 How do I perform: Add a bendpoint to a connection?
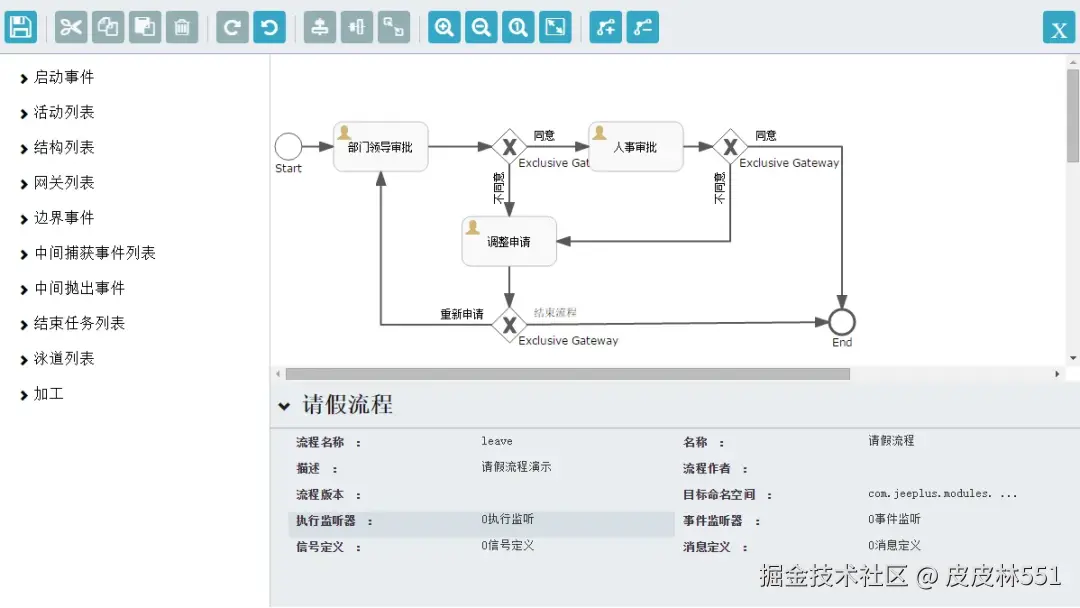(605, 27)
